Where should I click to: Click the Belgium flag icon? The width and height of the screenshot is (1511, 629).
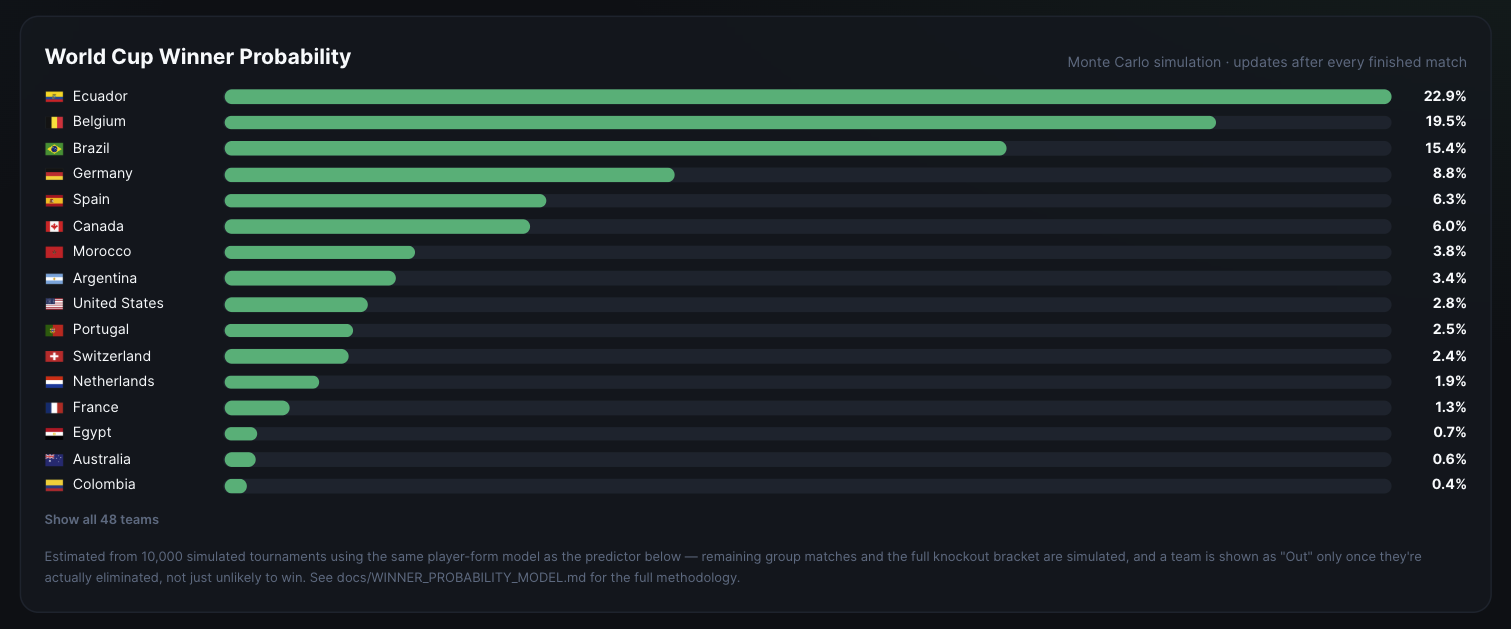click(x=54, y=122)
